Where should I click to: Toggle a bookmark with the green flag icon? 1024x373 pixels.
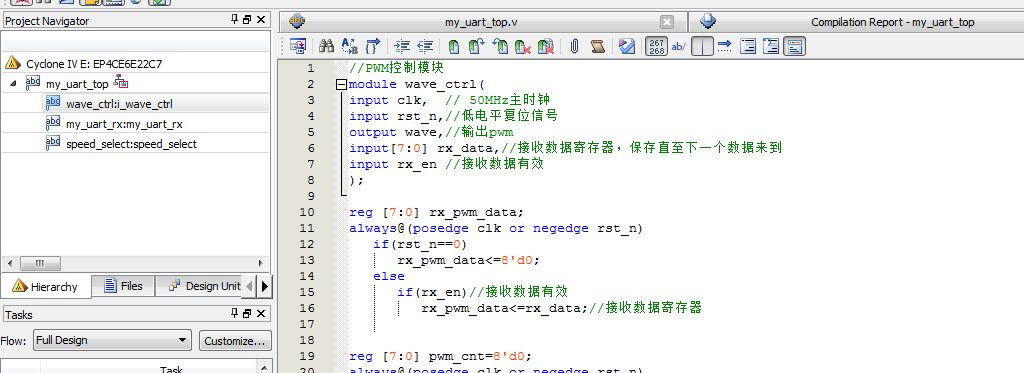[x=454, y=46]
